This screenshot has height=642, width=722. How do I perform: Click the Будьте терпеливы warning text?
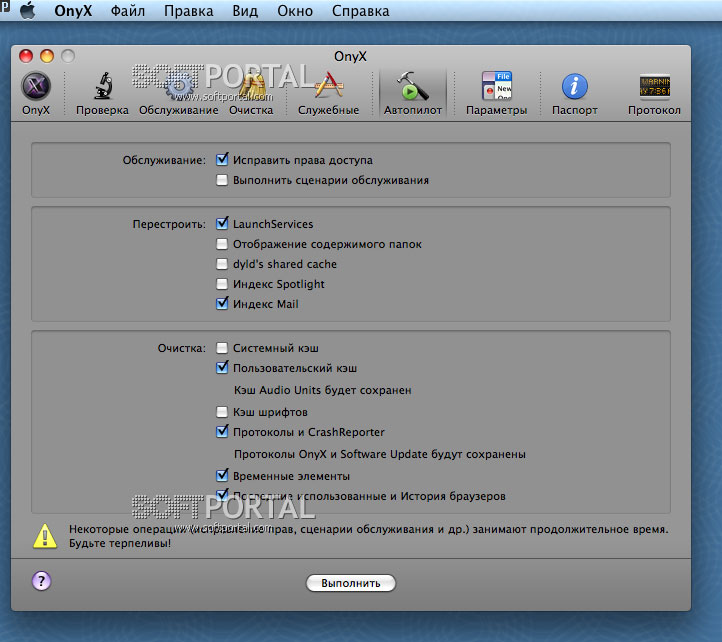120,543
